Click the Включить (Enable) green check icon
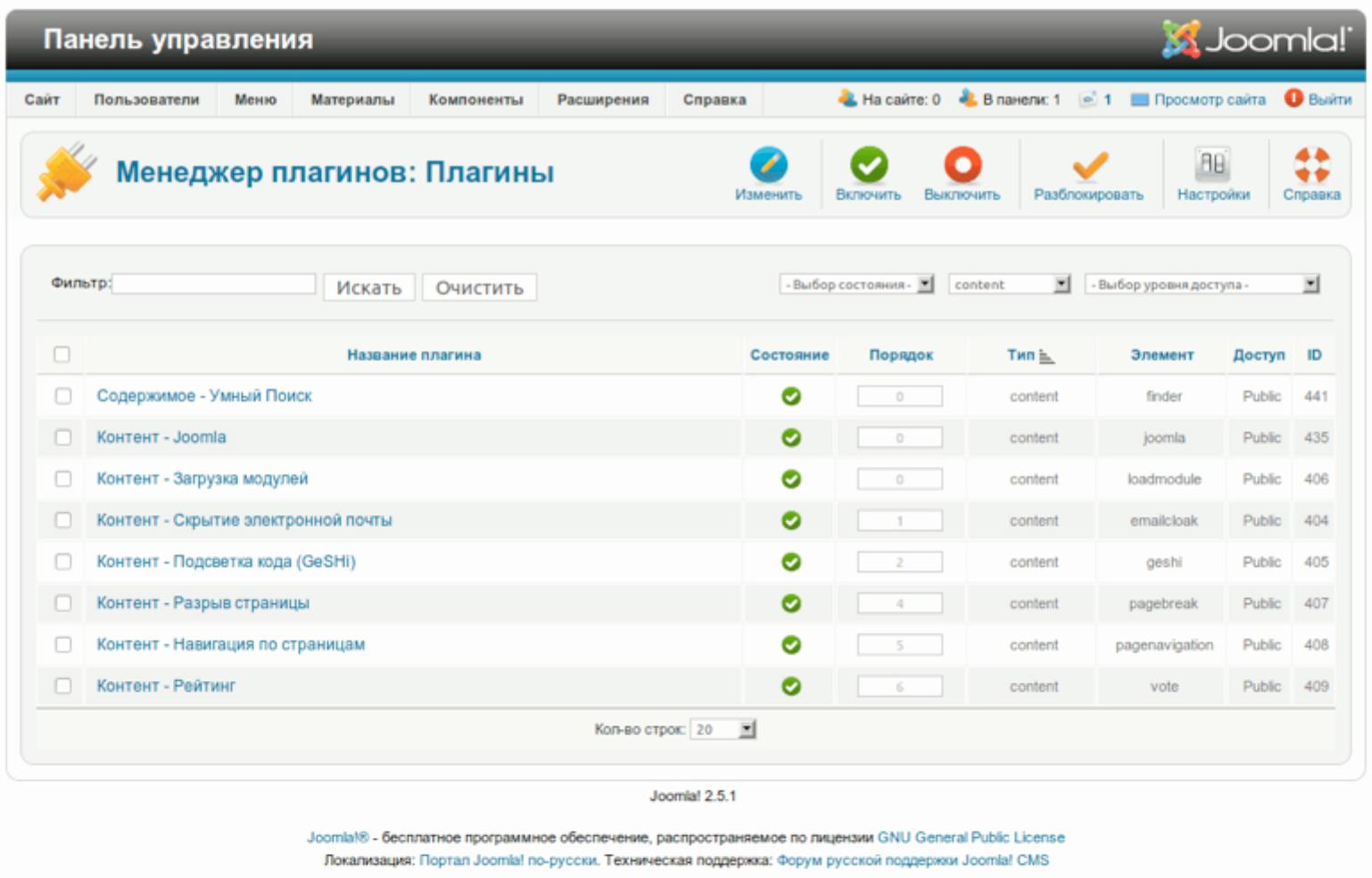The width and height of the screenshot is (1372, 878). pos(868,166)
